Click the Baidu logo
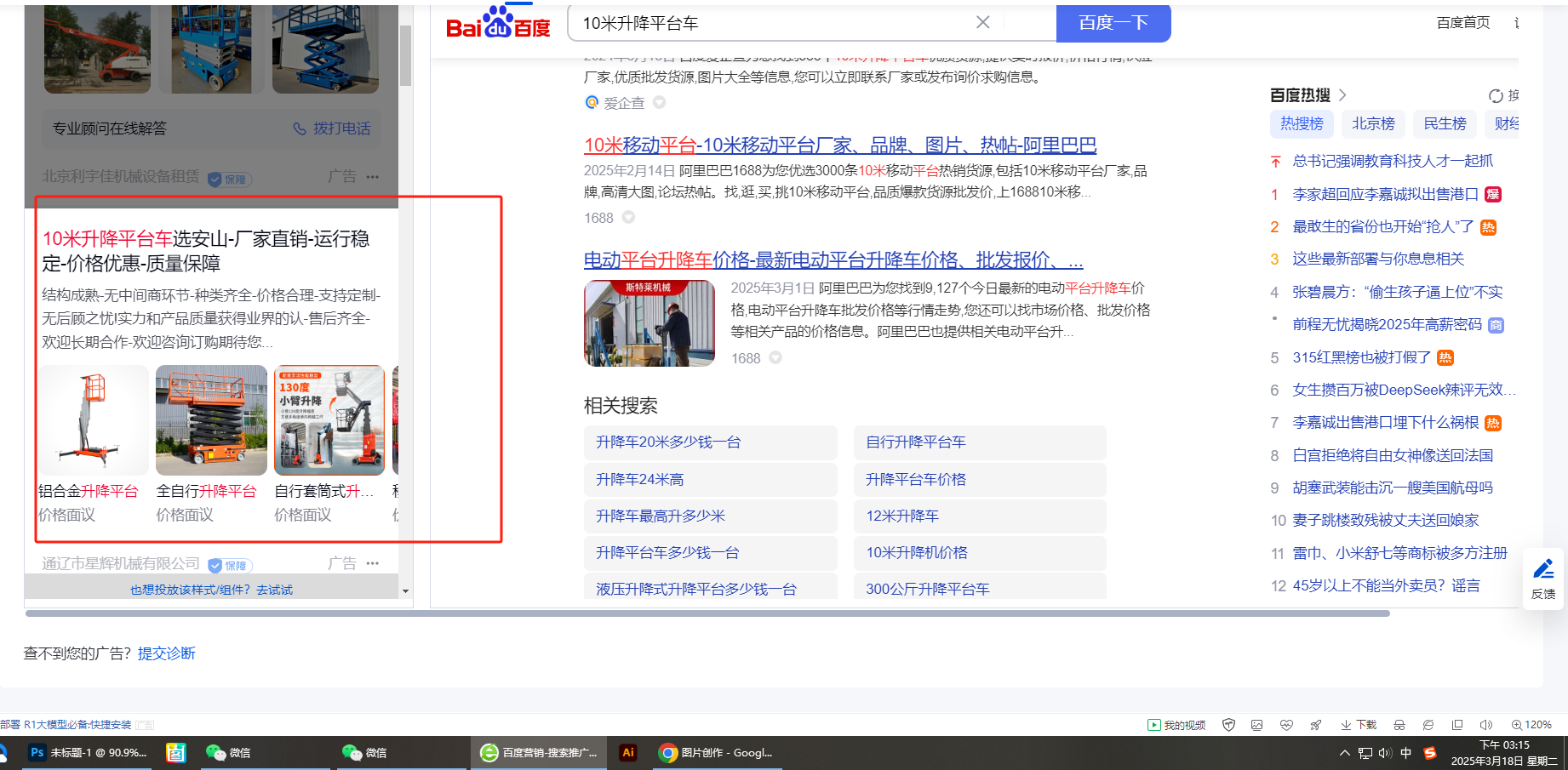This screenshot has height=770, width=1568. 498,23
